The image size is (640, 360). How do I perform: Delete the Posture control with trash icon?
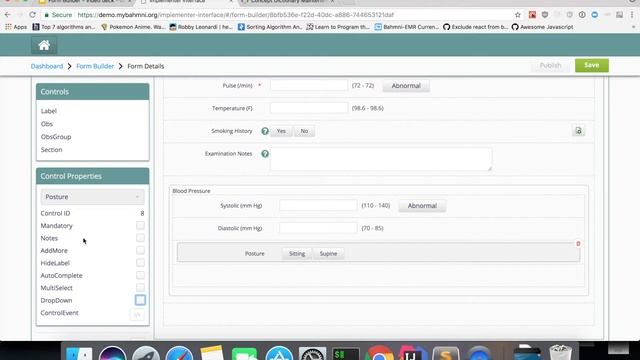click(x=578, y=244)
